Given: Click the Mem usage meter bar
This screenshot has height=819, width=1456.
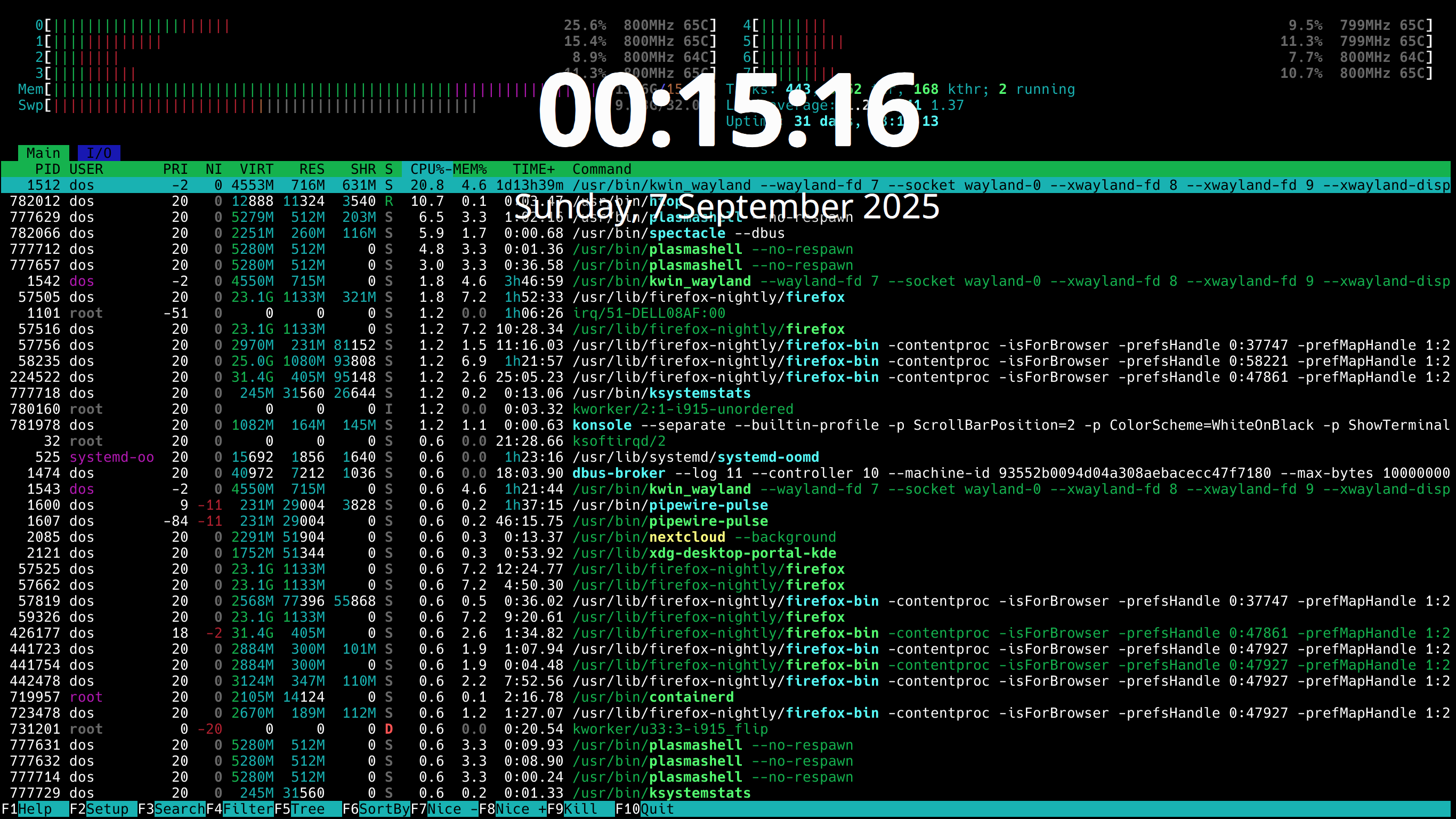Looking at the screenshot, I should point(367,90).
